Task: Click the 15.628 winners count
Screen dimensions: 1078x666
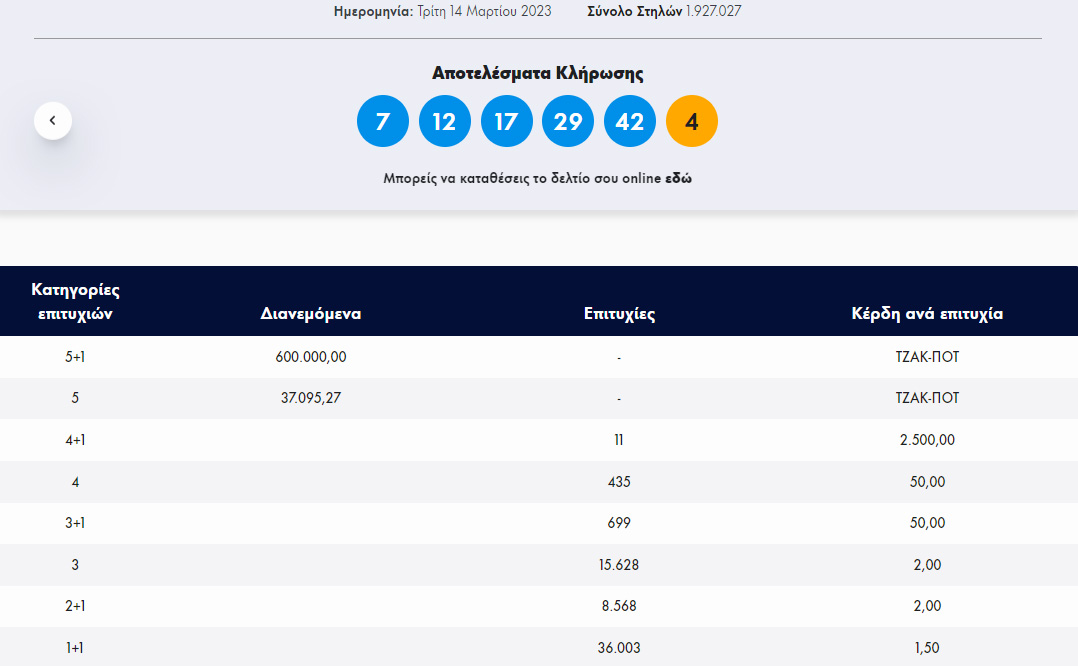Action: (x=619, y=565)
